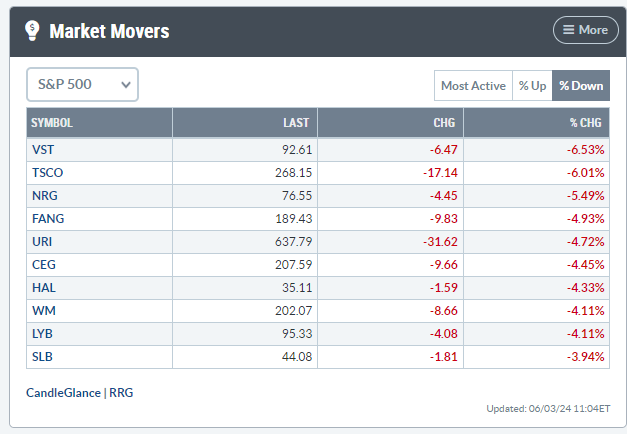
Task: Select the % Down tab
Action: pyautogui.click(x=581, y=86)
